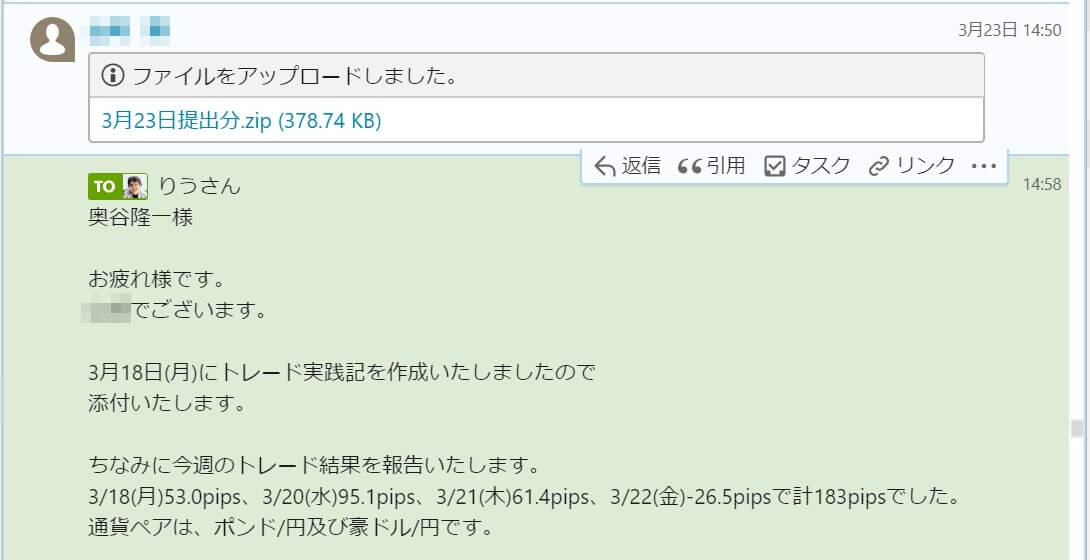Quote the message with 引用
This screenshot has width=1090, height=560.
(x=711, y=165)
